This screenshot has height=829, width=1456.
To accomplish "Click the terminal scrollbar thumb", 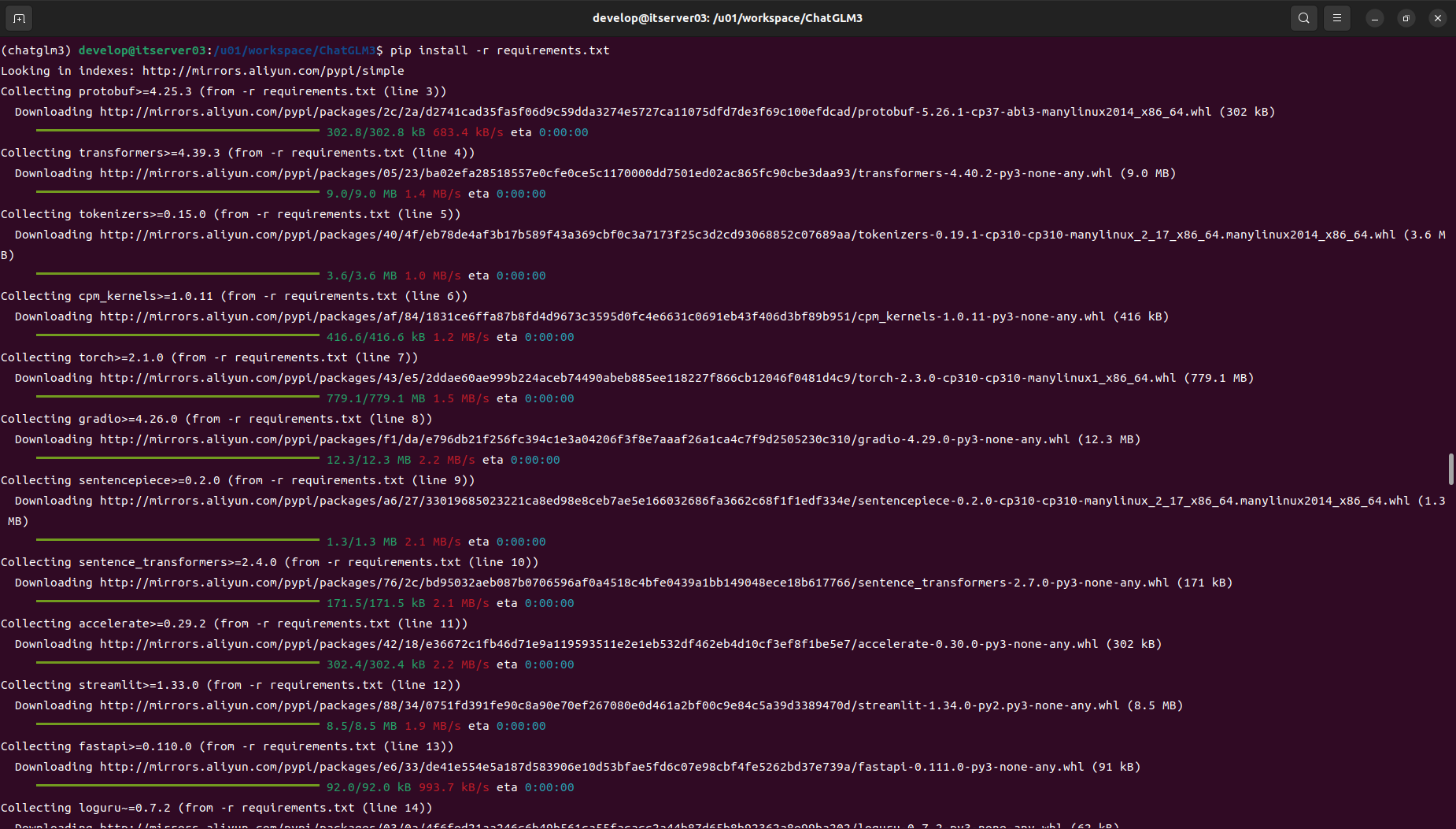I will tap(1450, 469).
